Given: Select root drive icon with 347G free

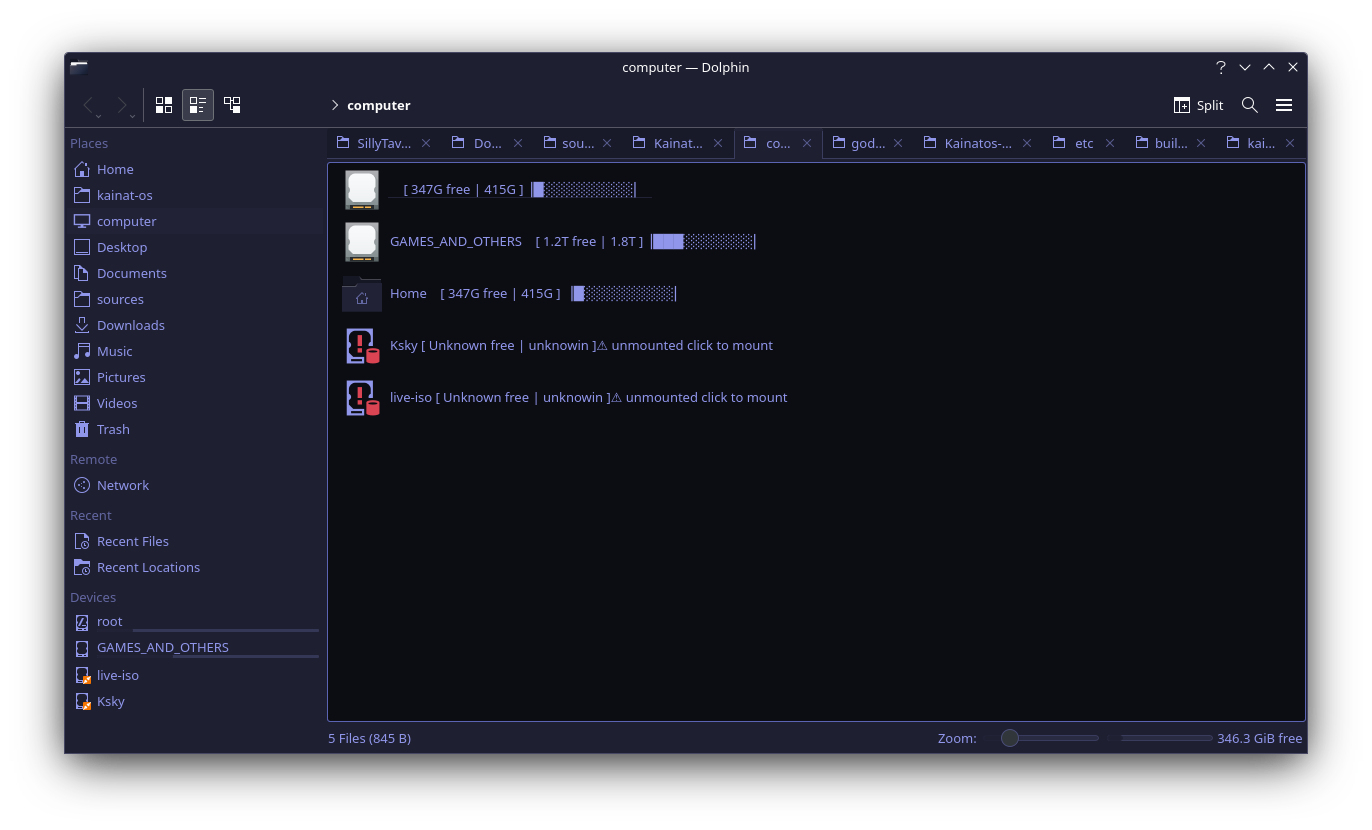Looking at the screenshot, I should tap(362, 189).
